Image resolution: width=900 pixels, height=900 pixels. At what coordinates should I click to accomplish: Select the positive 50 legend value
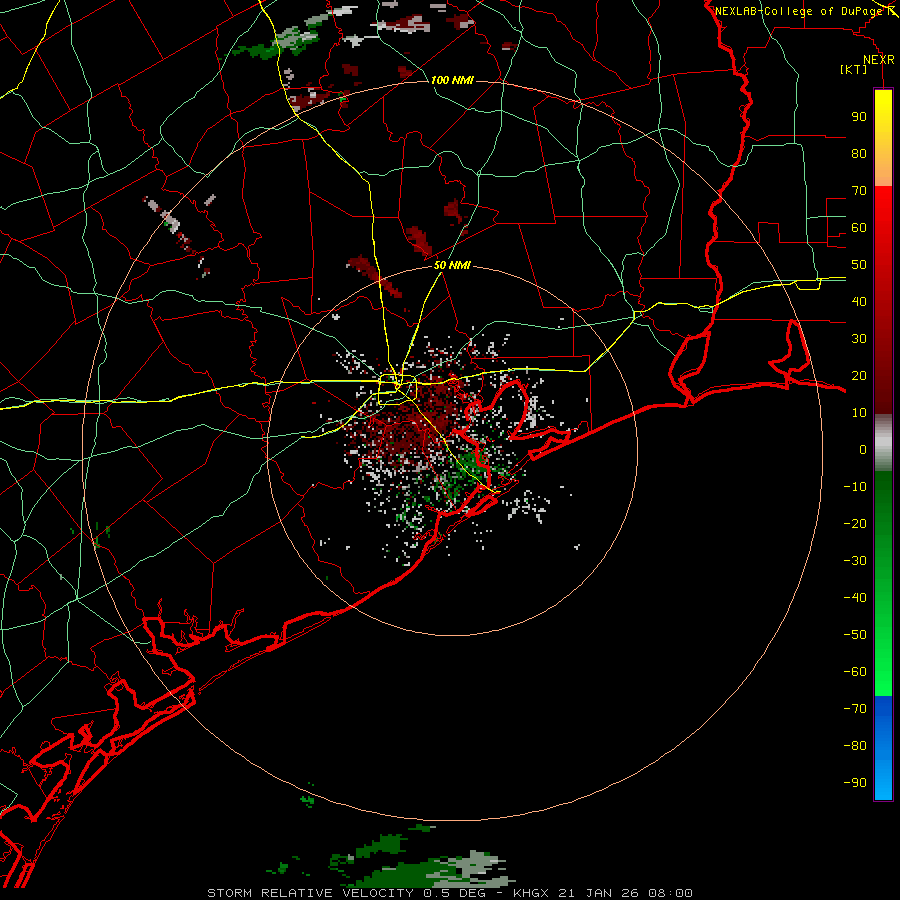[859, 265]
